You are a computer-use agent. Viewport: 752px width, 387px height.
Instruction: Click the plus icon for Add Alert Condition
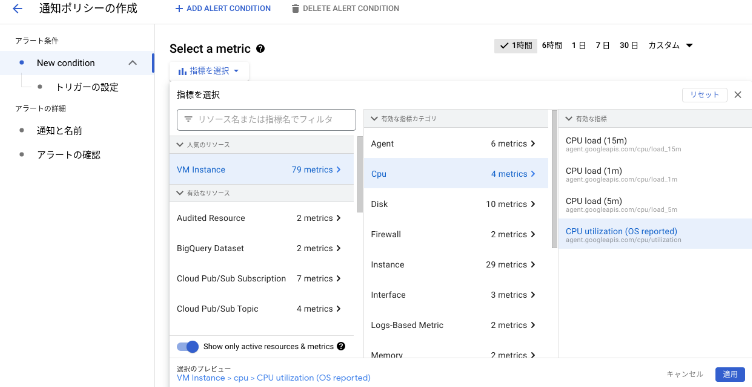click(179, 9)
